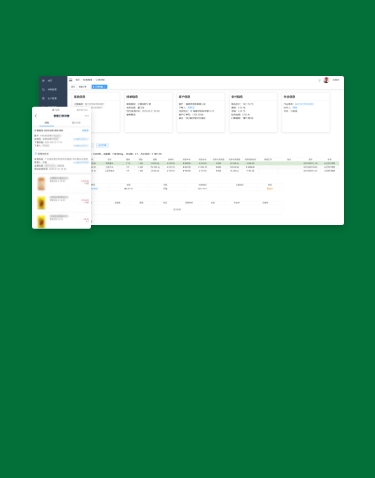This screenshot has width=375, height=478.
Task: Open the username dropdown beside the avatar
Action: click(x=336, y=80)
